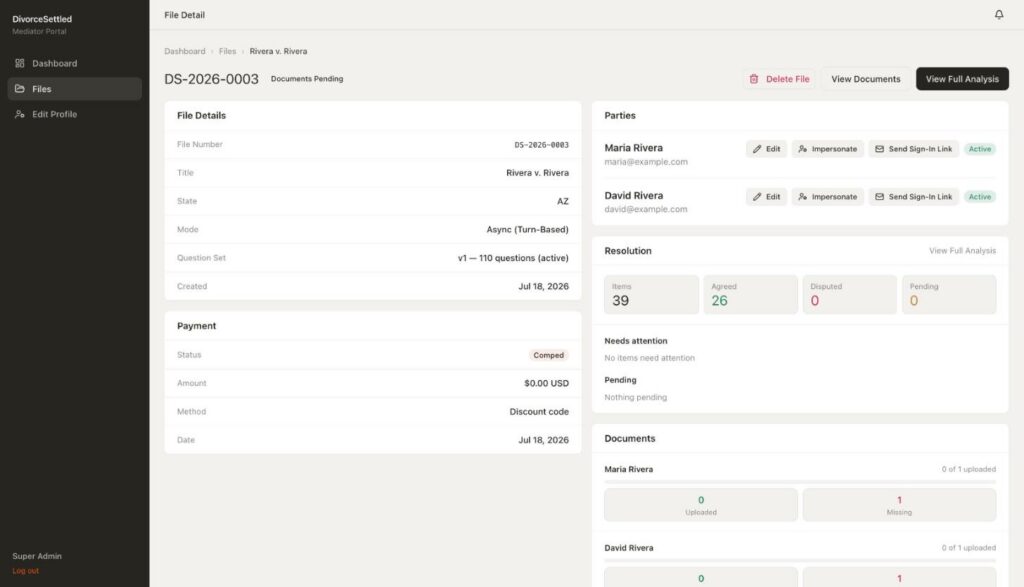Click the dark View Full Analysis button
This screenshot has width=1024, height=587.
tap(962, 79)
